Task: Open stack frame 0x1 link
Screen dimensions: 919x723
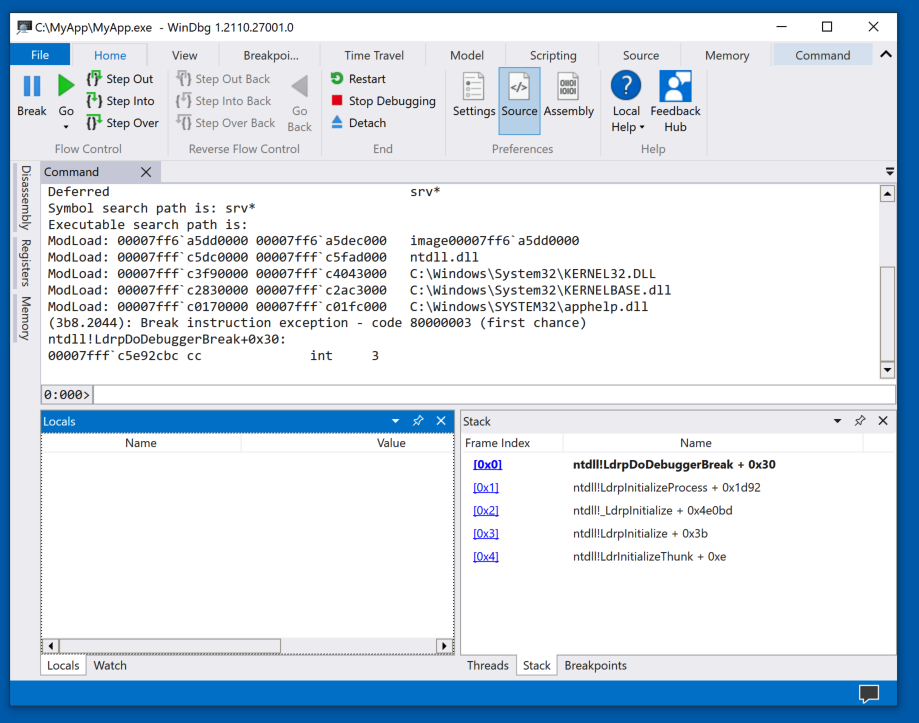Action: click(485, 488)
